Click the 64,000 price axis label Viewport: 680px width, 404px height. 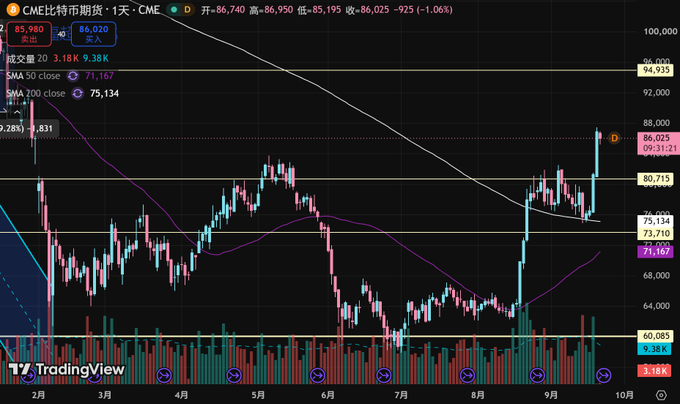[x=656, y=306]
